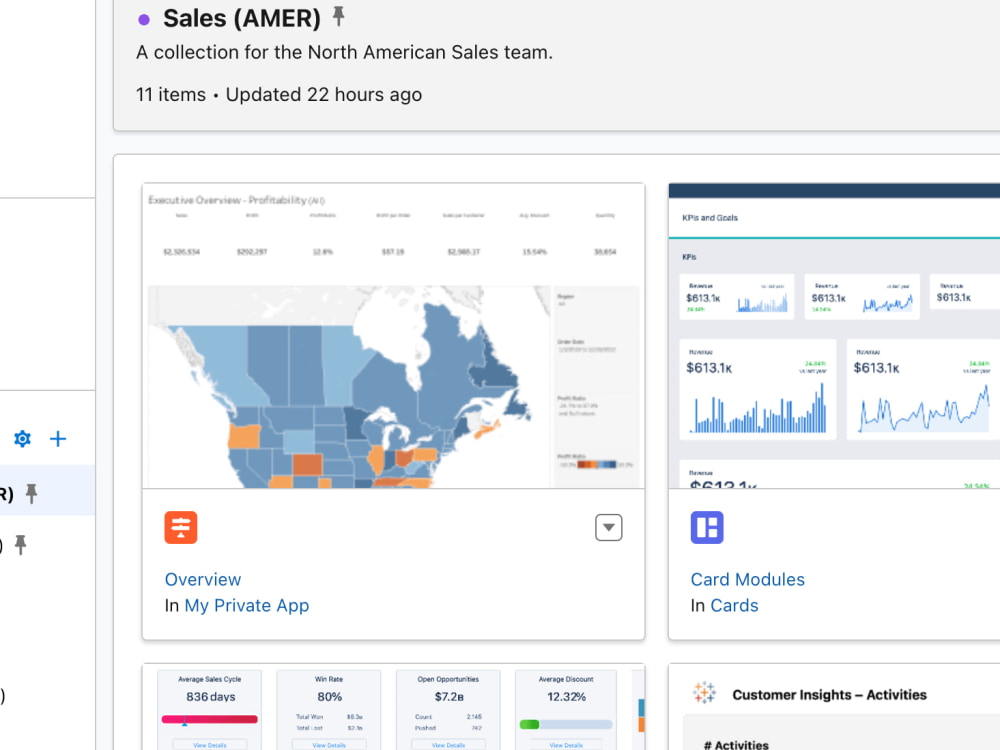This screenshot has width=1000, height=750.
Task: Open the Overview card dropdown menu
Action: tap(608, 527)
